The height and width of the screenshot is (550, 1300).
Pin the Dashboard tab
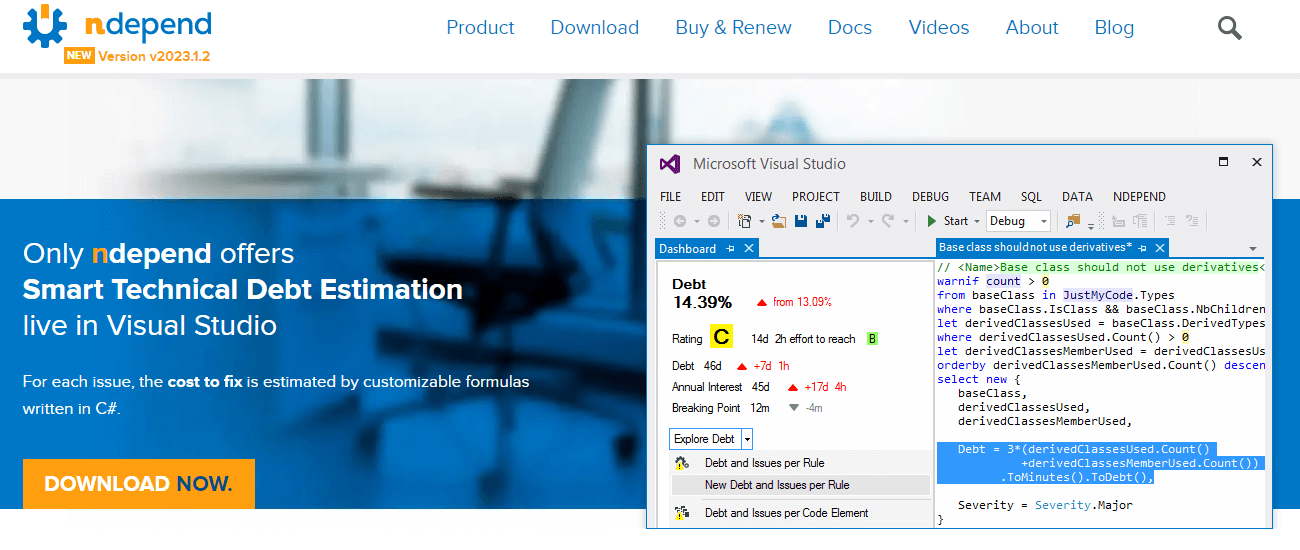[x=730, y=249]
